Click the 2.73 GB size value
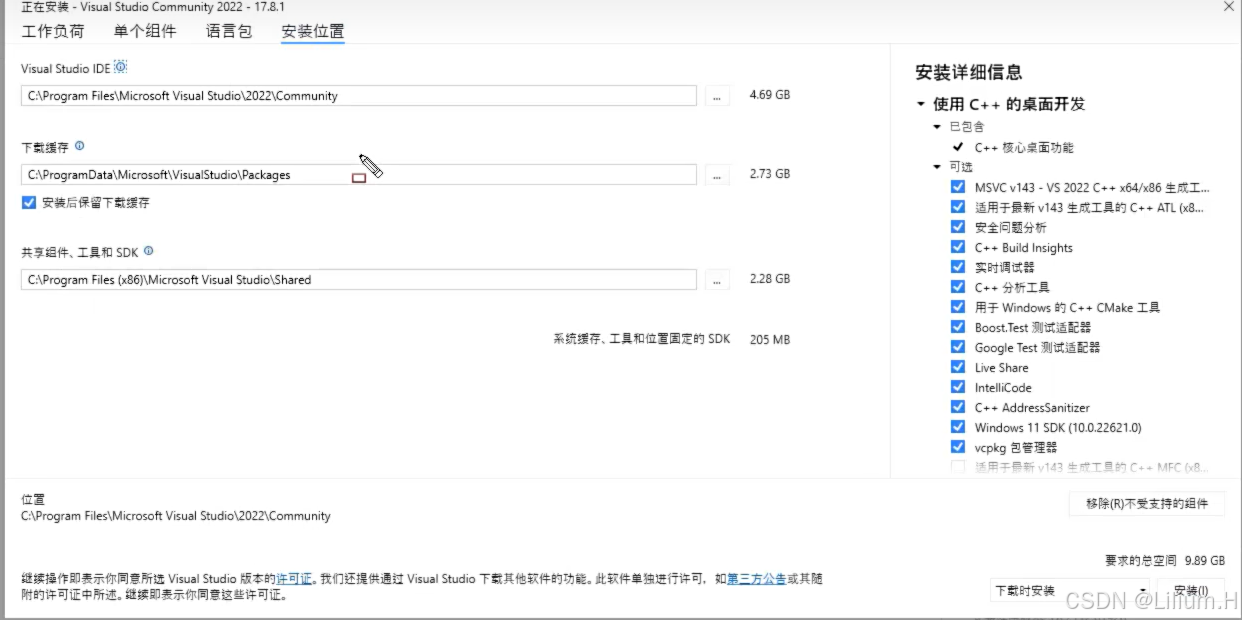This screenshot has width=1242, height=620. (770, 173)
